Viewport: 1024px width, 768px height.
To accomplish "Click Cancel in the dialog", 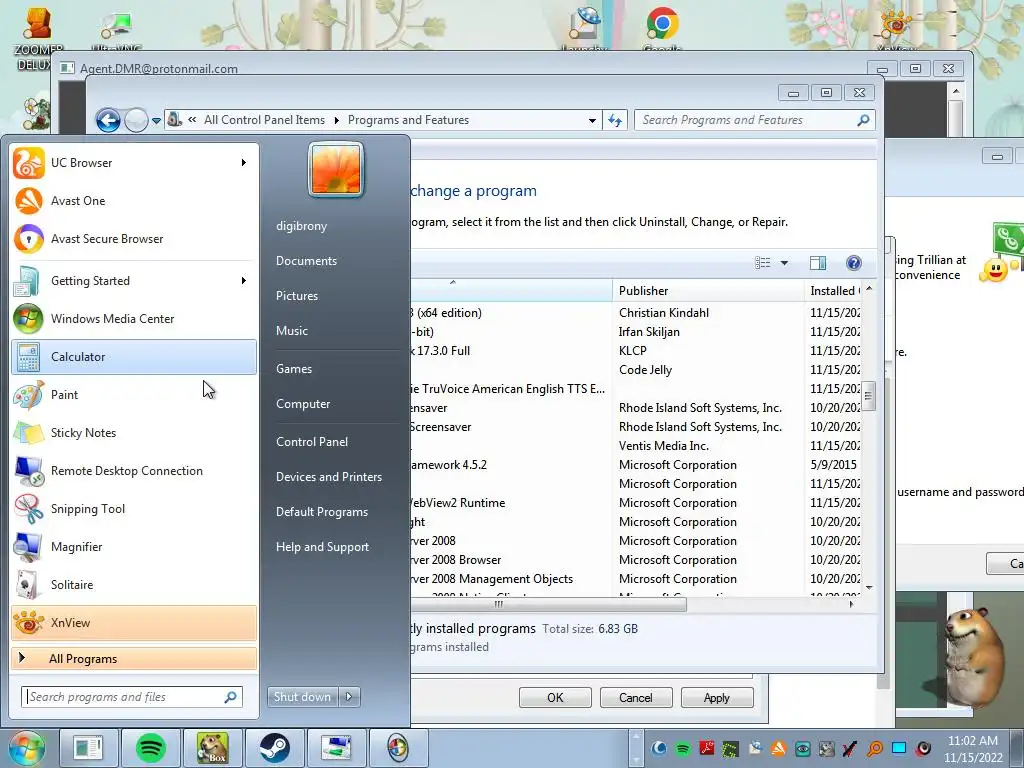I will (x=635, y=697).
